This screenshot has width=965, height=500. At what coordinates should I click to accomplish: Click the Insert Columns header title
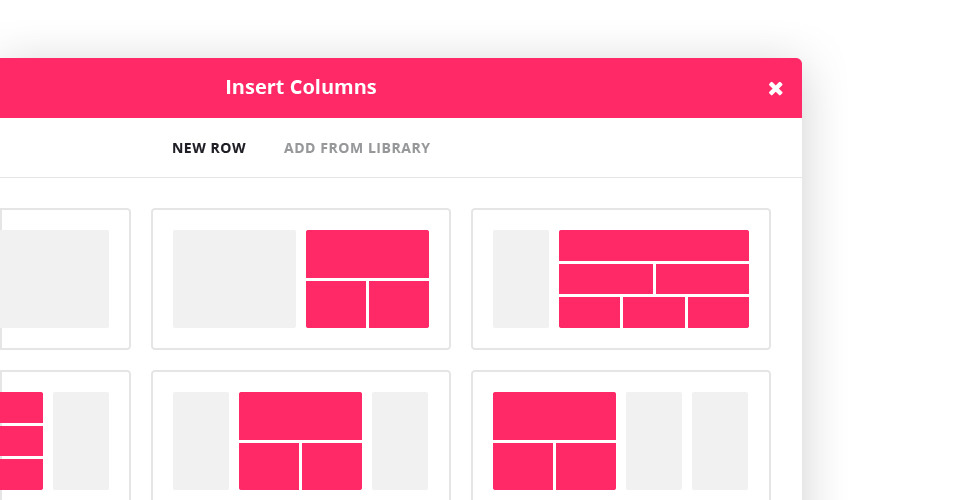coord(301,87)
